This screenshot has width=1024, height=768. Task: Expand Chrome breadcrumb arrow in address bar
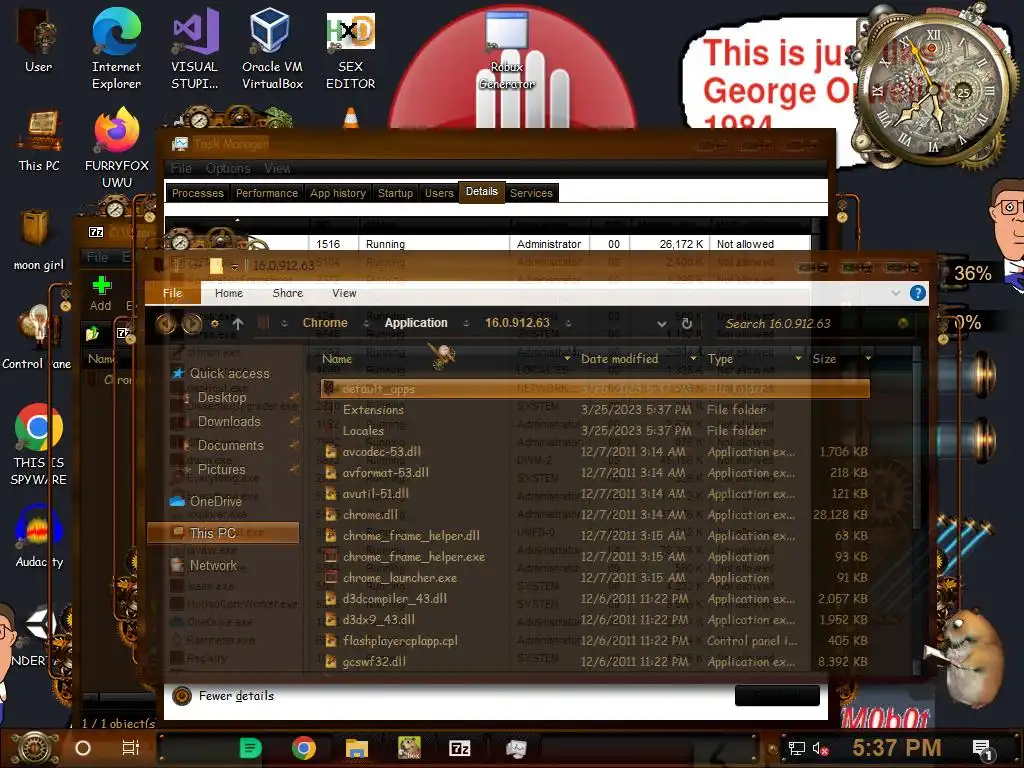click(x=366, y=323)
